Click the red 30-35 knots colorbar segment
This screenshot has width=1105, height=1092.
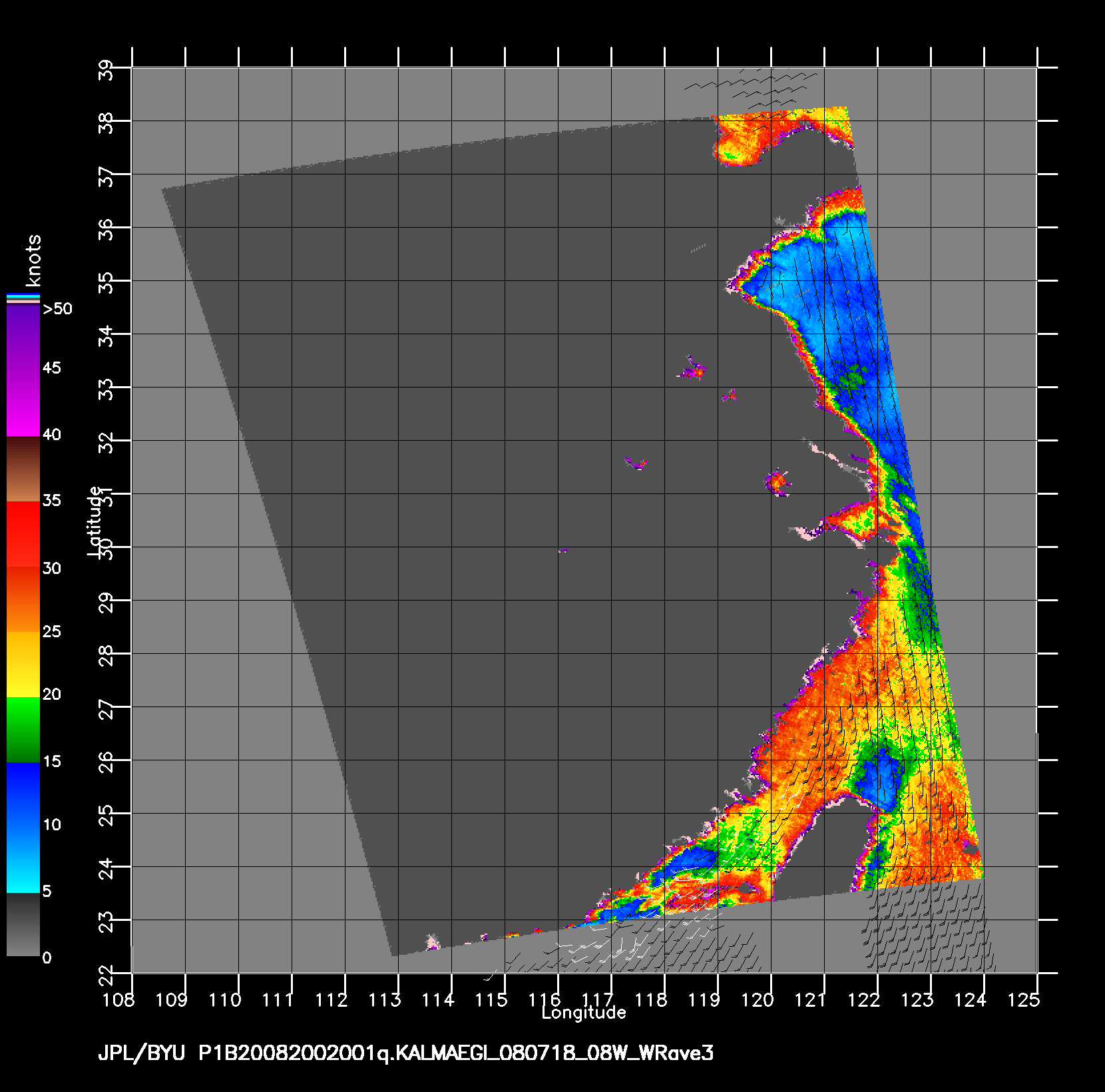(x=23, y=534)
